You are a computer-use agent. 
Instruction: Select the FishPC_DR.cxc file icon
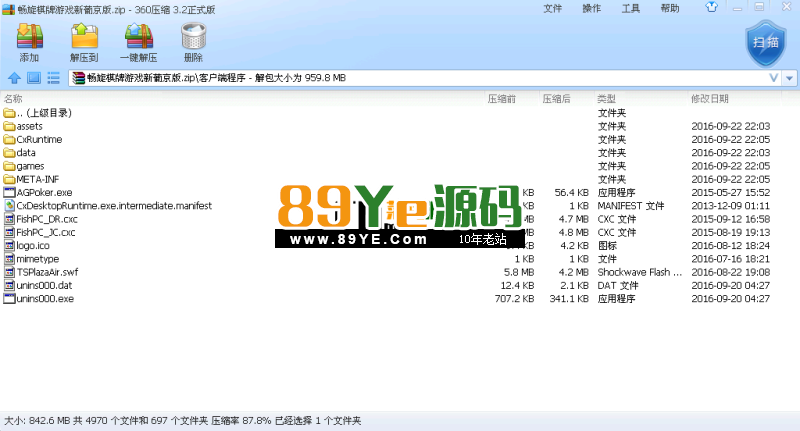click(9, 219)
